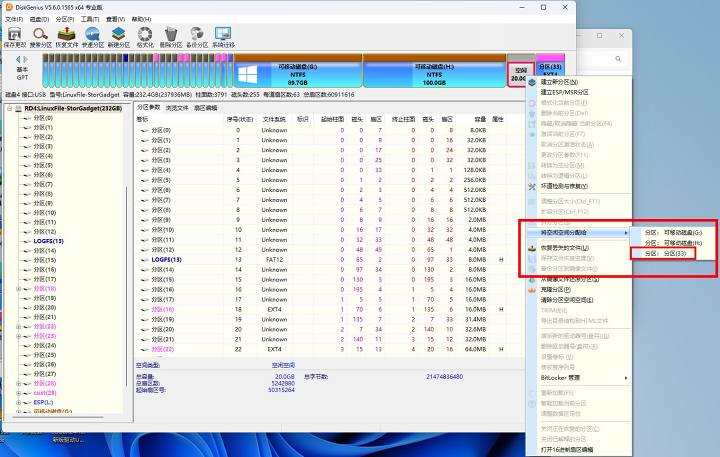This screenshot has height=457, width=720.
Task: Click the total bytes value 21474836480
Action: point(444,377)
